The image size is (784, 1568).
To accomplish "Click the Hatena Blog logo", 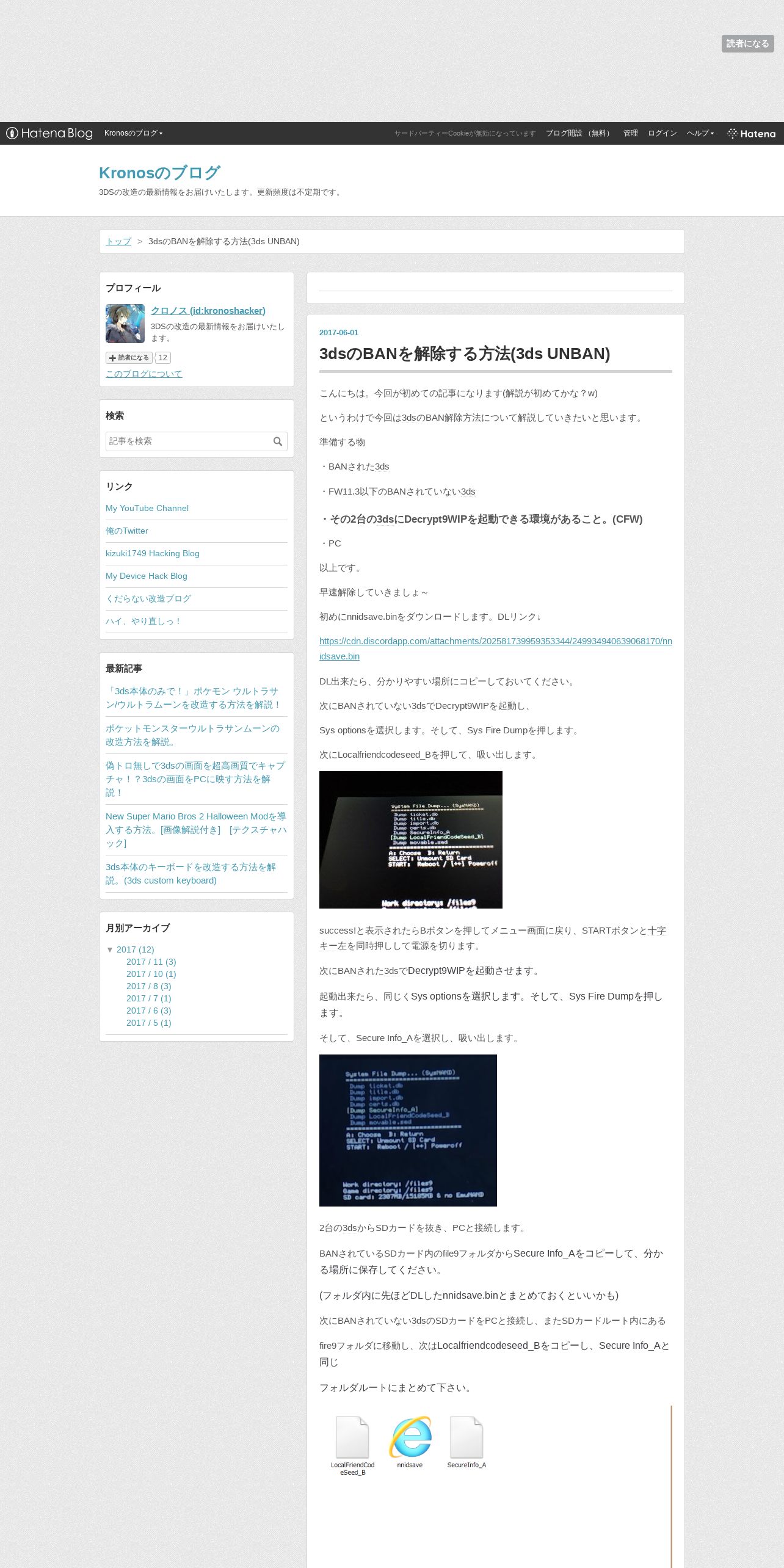I will 49,133.
